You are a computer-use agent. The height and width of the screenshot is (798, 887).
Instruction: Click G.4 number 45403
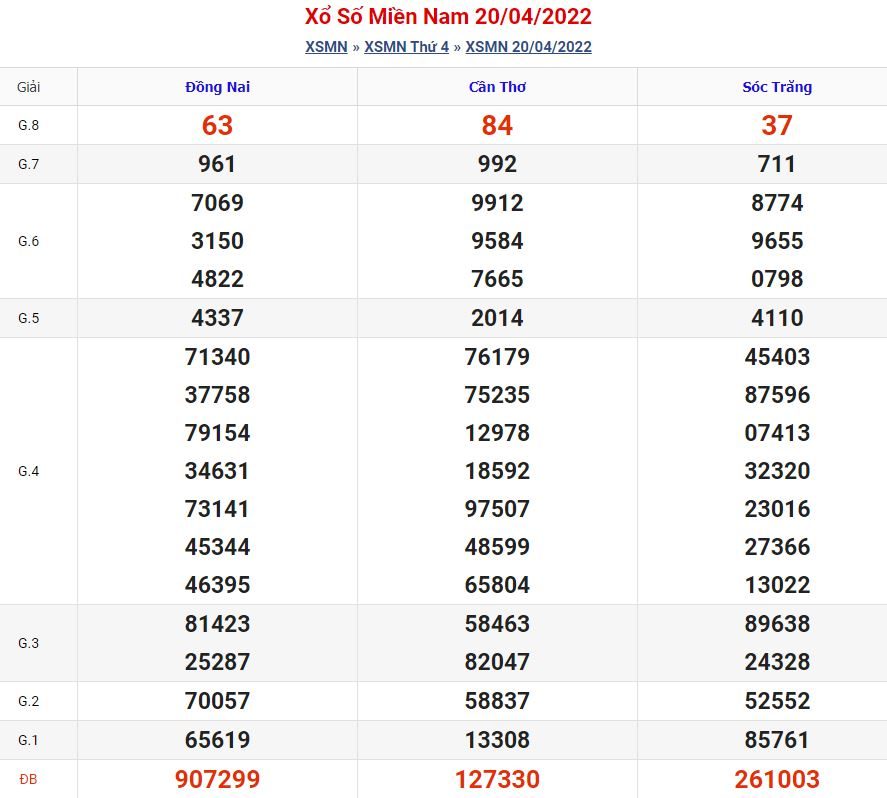[777, 357]
